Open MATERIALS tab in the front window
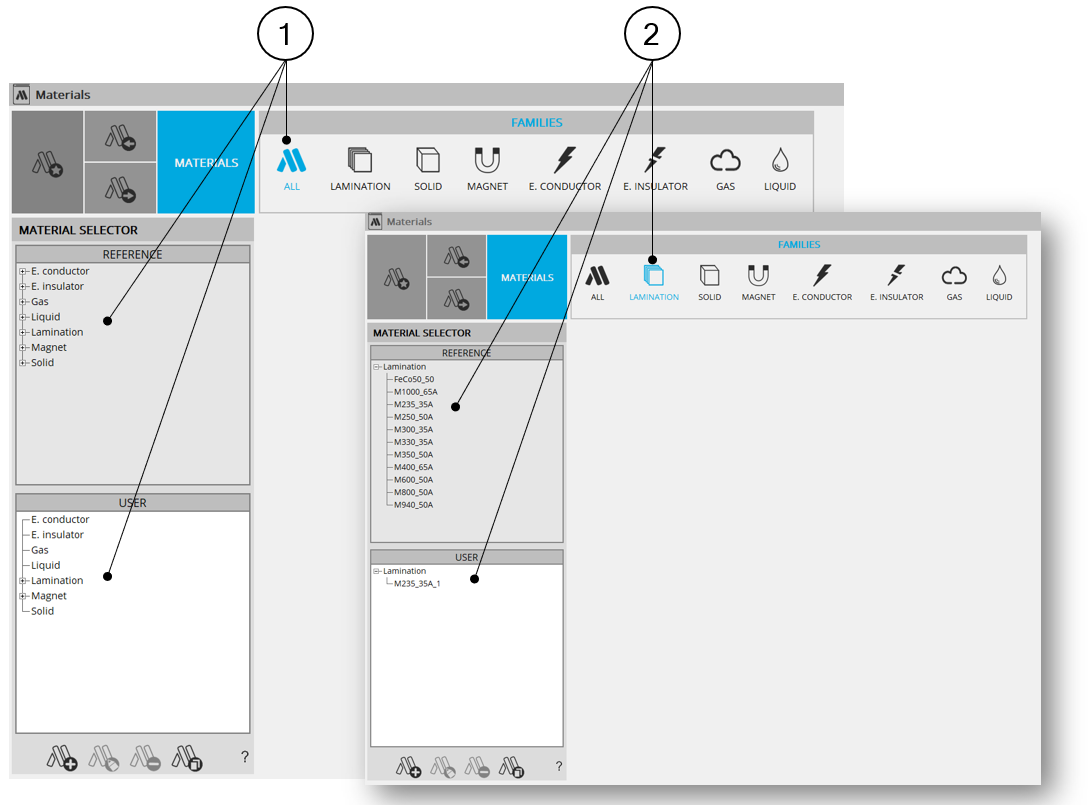The width and height of the screenshot is (1091, 805). [527, 277]
